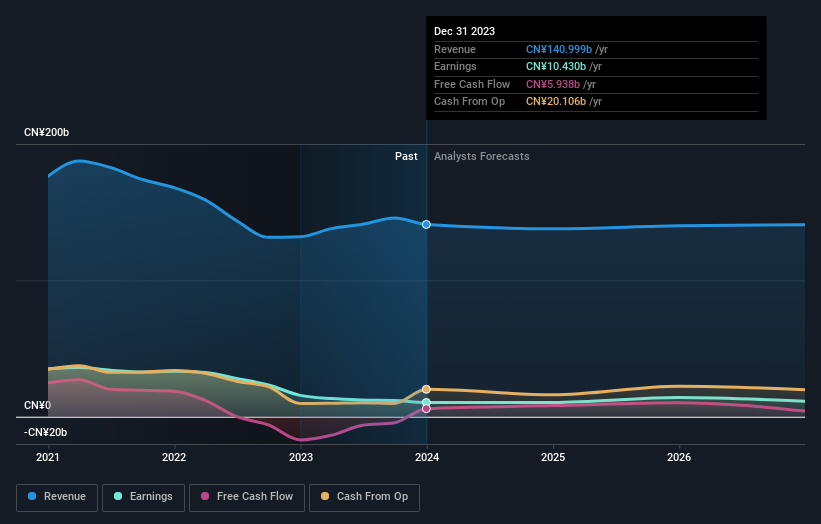Image resolution: width=821 pixels, height=524 pixels.
Task: Click the 2022 x-axis label
Action: tap(174, 458)
